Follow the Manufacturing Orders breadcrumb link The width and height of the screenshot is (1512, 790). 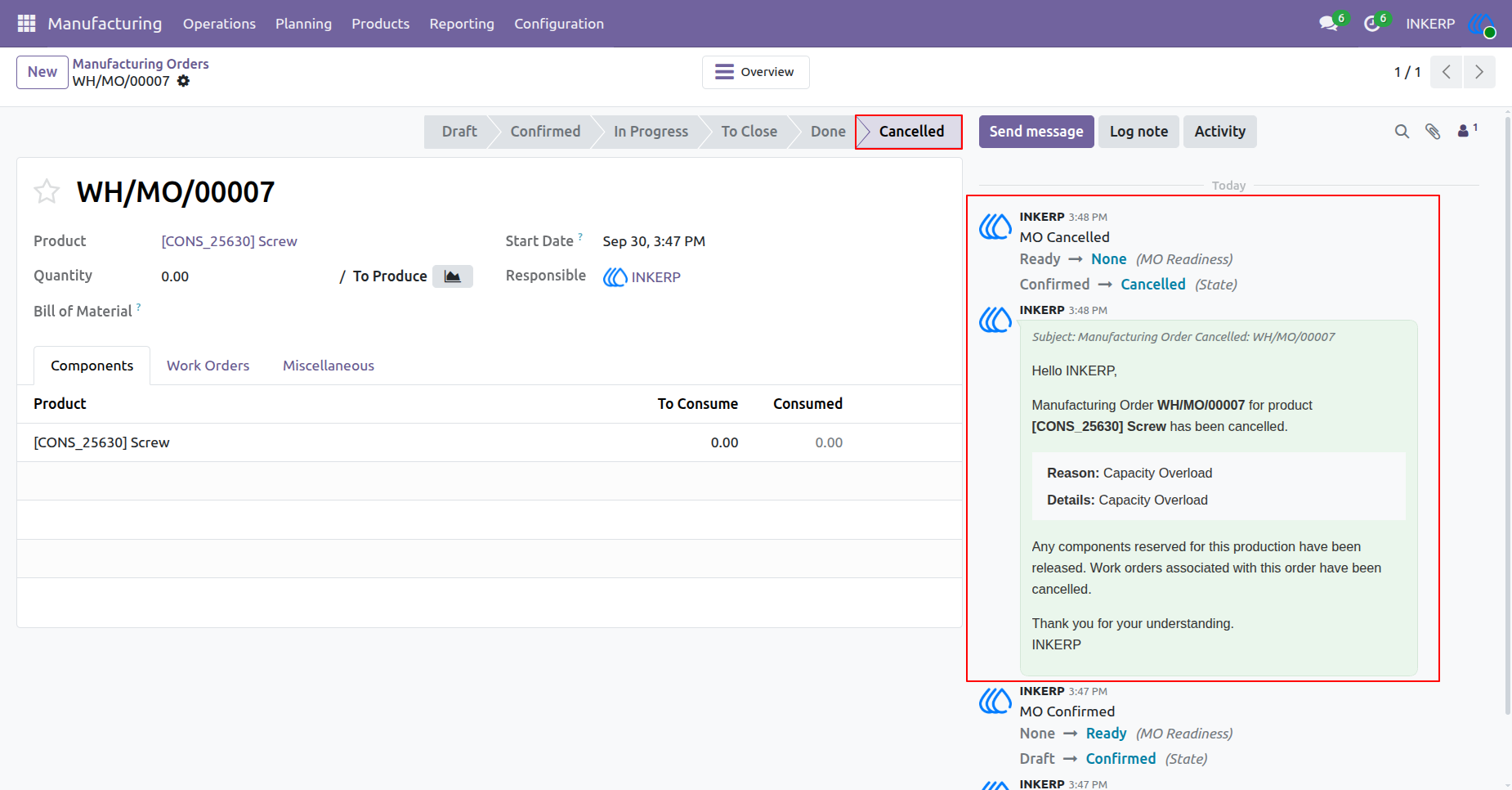pos(141,64)
